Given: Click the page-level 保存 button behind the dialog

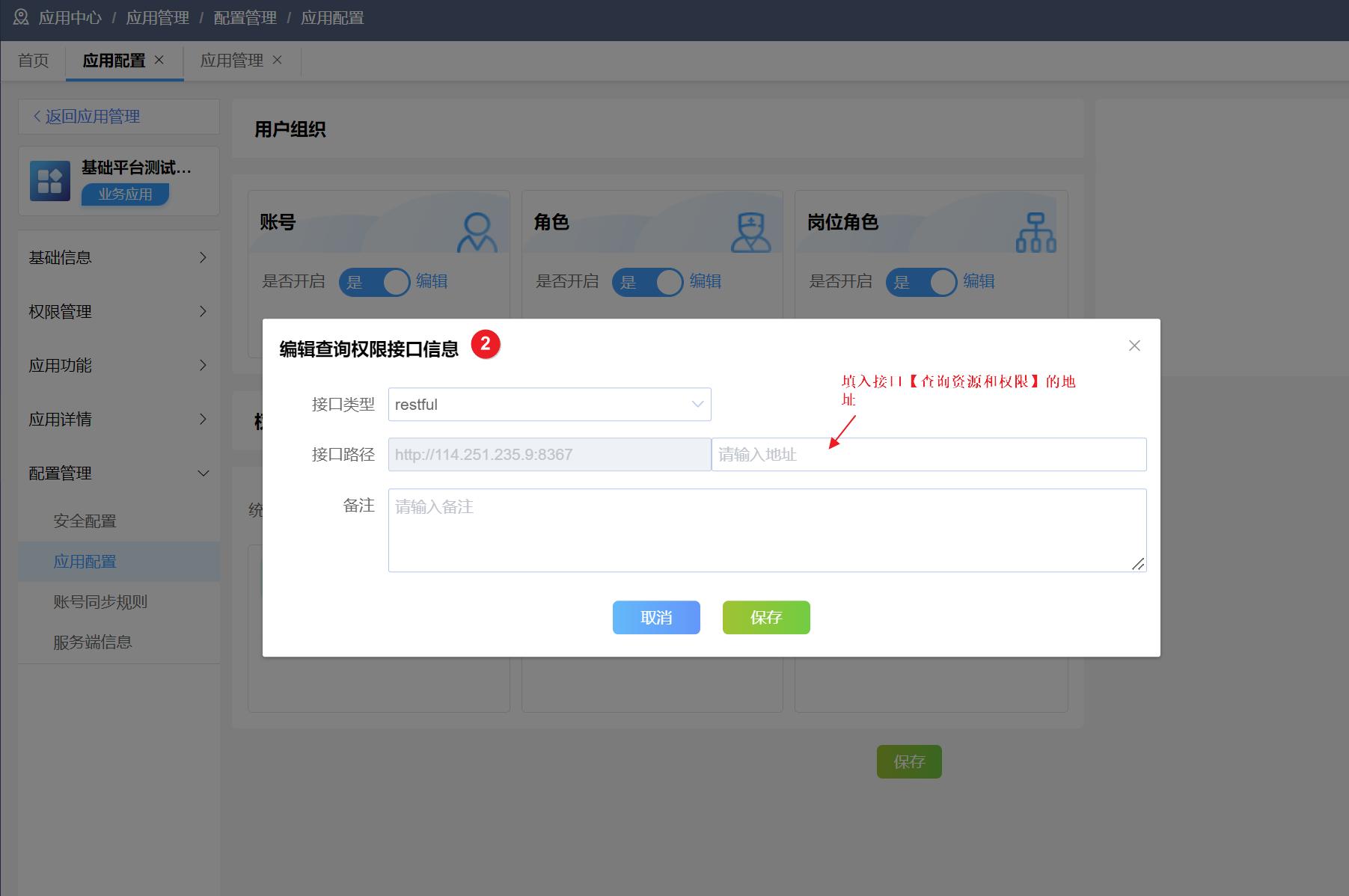Looking at the screenshot, I should tap(909, 761).
